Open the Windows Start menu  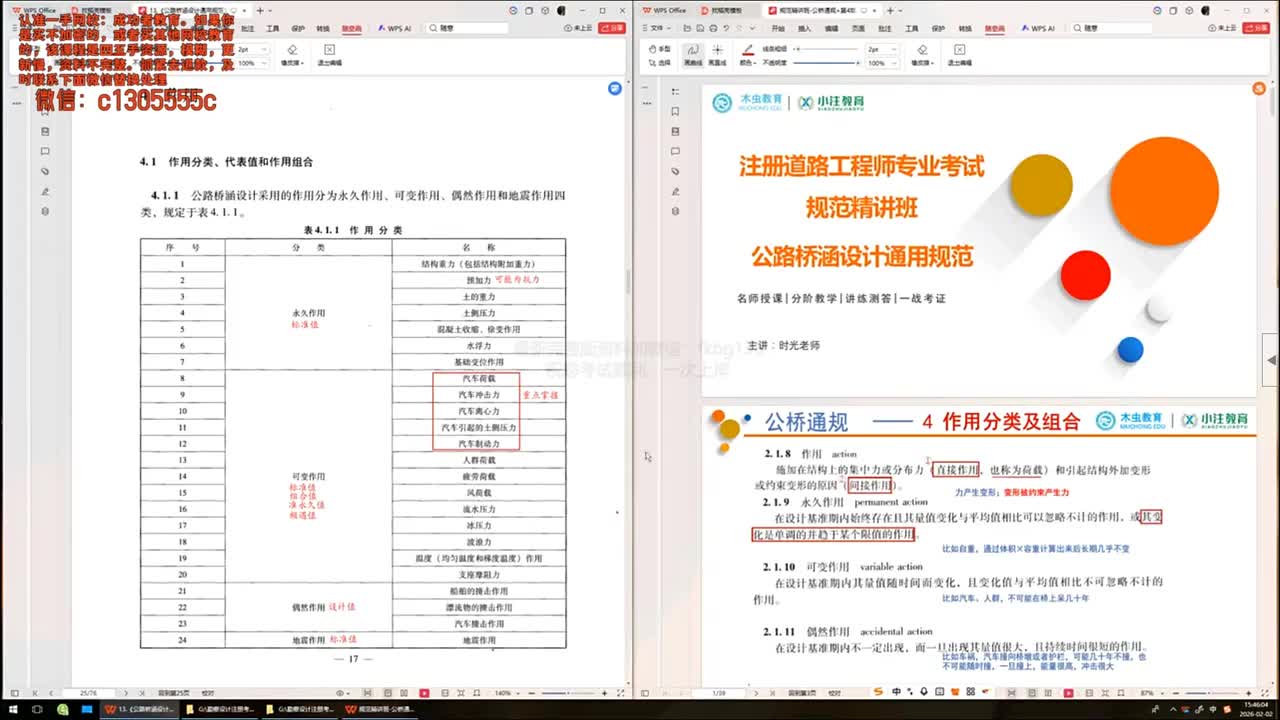click(x=12, y=709)
